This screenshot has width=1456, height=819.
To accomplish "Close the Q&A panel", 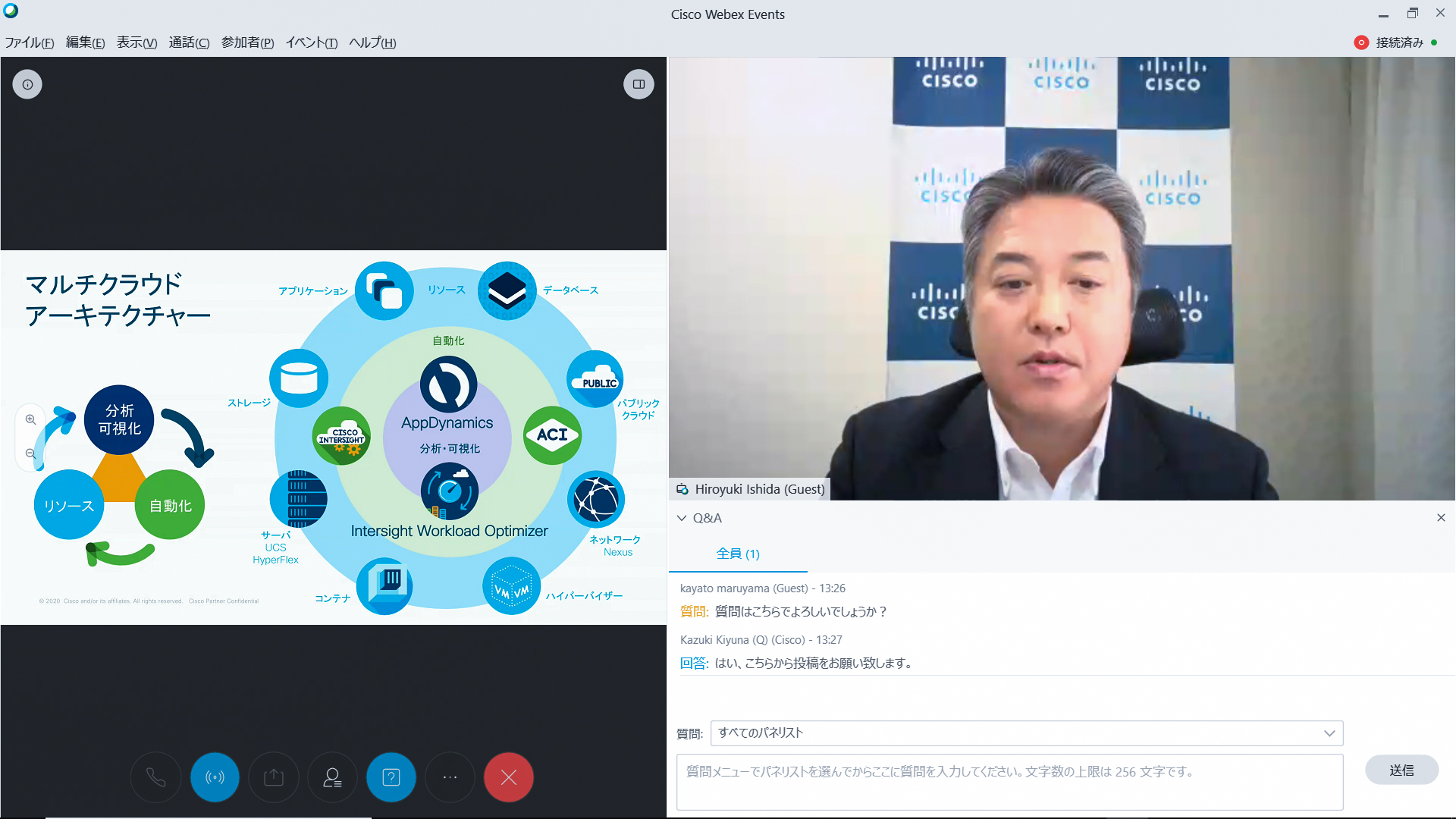I will pyautogui.click(x=1441, y=518).
